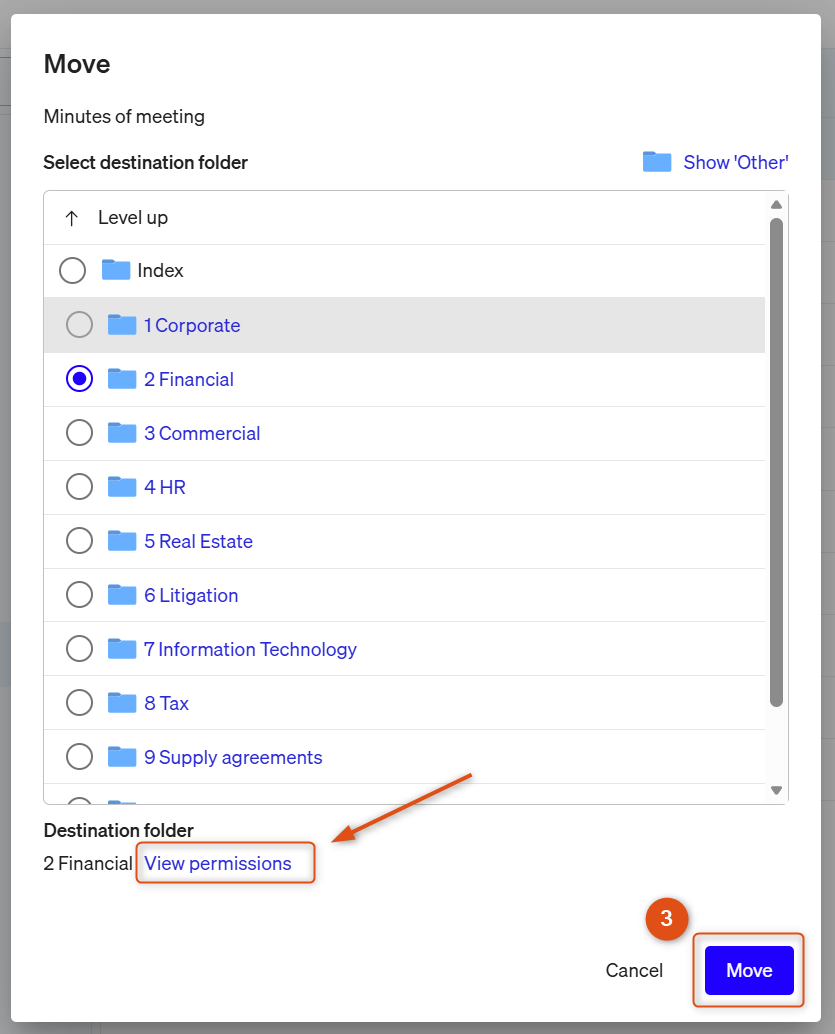835x1034 pixels.
Task: Open the 2 Financial folder
Action: (x=189, y=379)
